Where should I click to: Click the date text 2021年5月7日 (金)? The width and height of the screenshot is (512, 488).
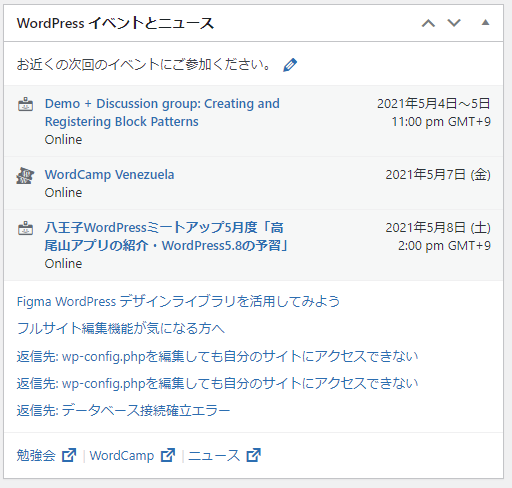[x=438, y=175]
